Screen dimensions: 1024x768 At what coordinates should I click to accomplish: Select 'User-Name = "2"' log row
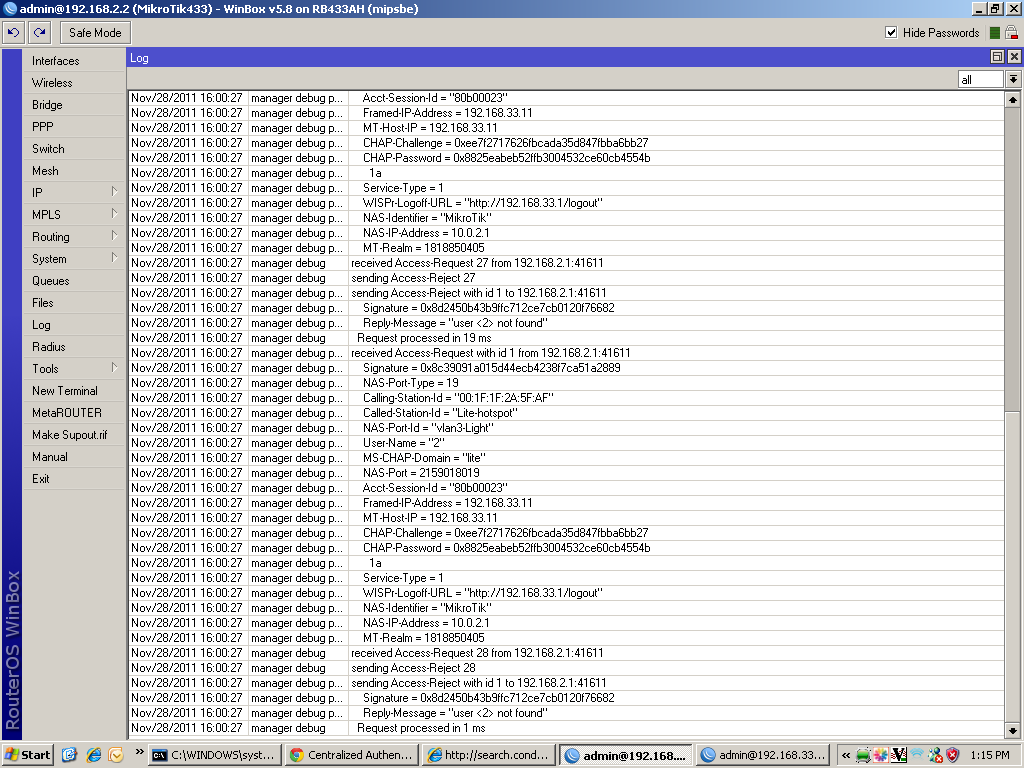click(x=566, y=443)
